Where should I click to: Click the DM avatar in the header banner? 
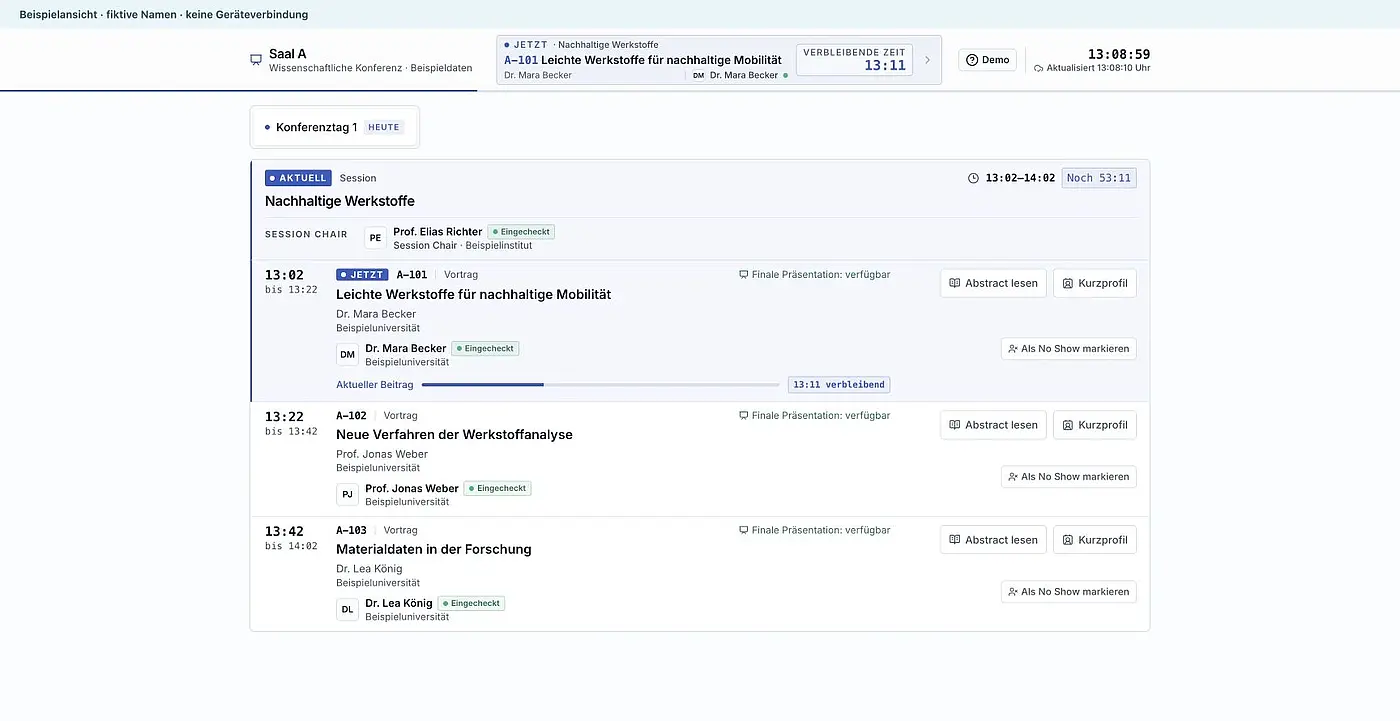click(x=698, y=75)
